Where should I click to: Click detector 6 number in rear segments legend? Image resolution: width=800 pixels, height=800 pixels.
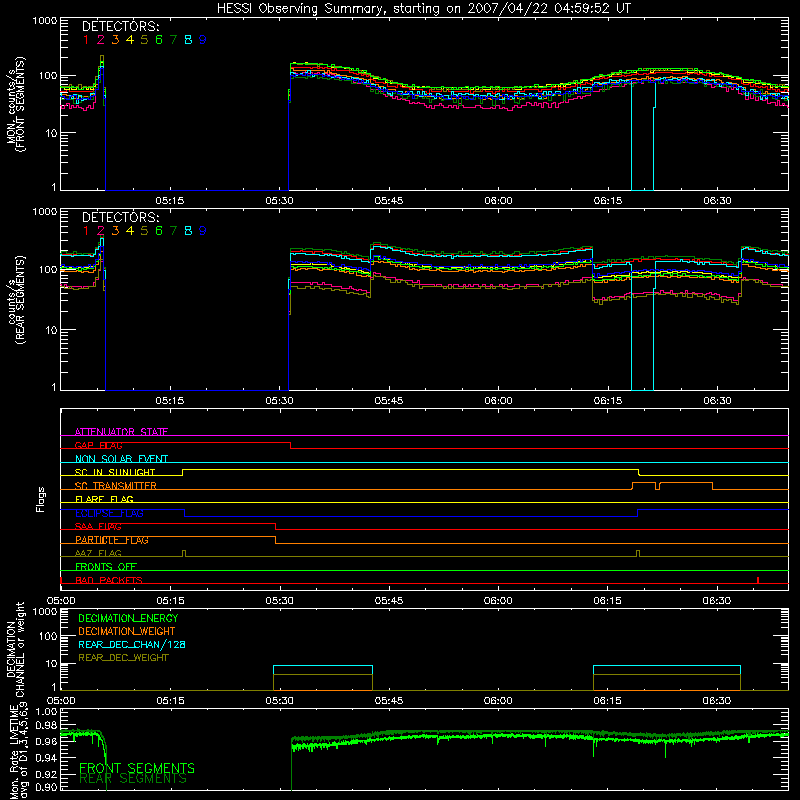159,231
